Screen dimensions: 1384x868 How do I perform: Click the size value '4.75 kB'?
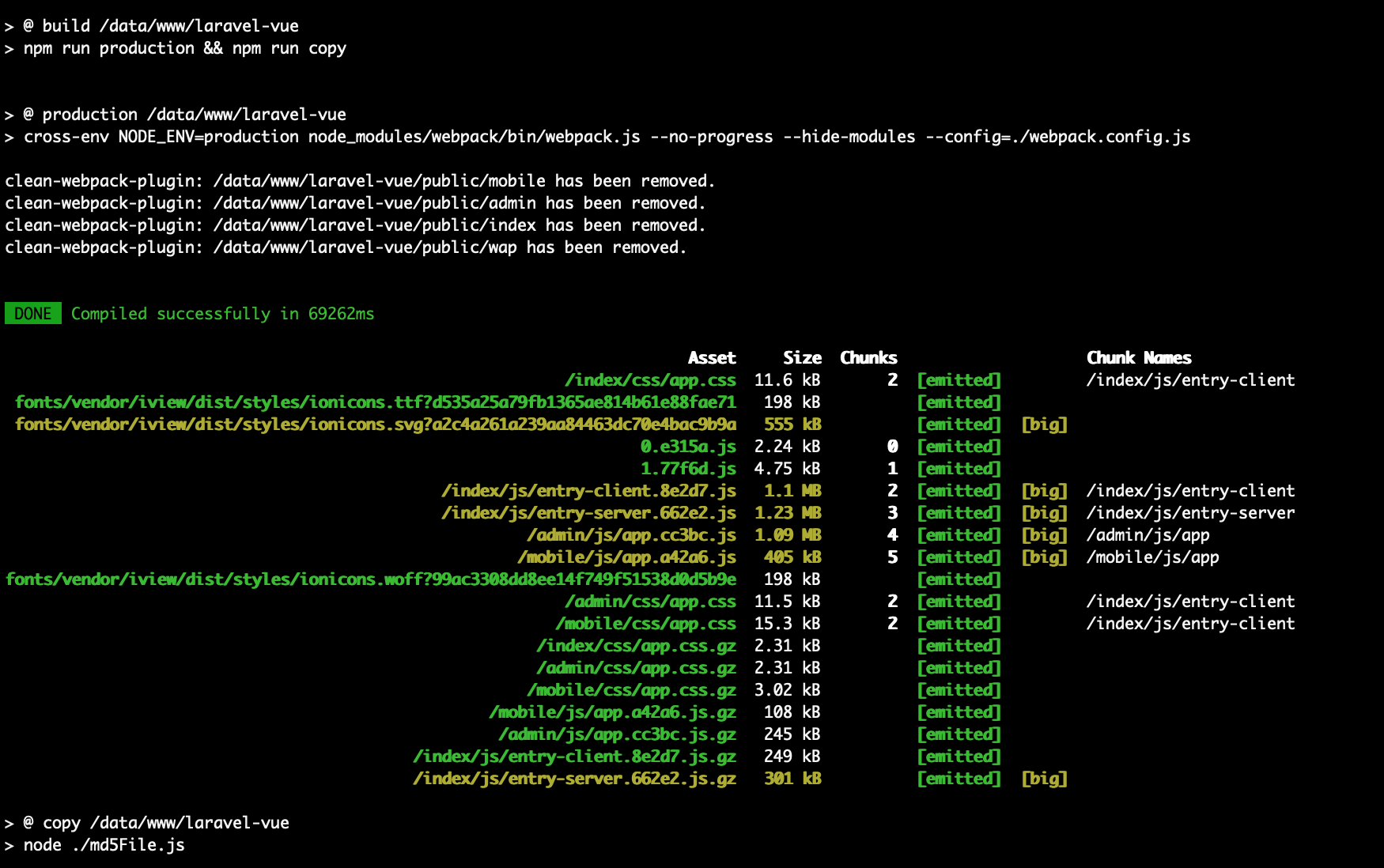(788, 469)
